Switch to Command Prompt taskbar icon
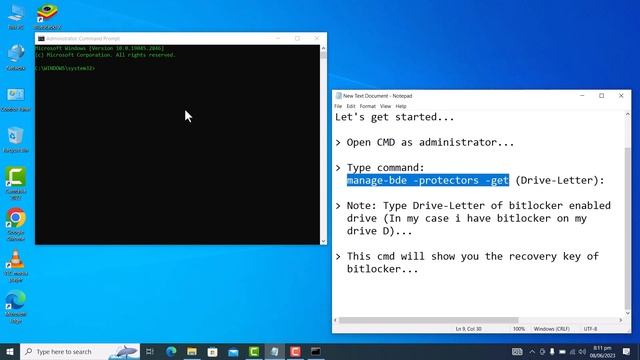 pos(316,351)
